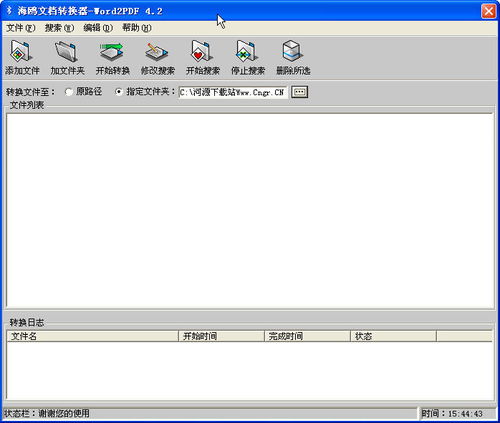Click the 开始搜索 (Start Search) icon

[x=203, y=57]
